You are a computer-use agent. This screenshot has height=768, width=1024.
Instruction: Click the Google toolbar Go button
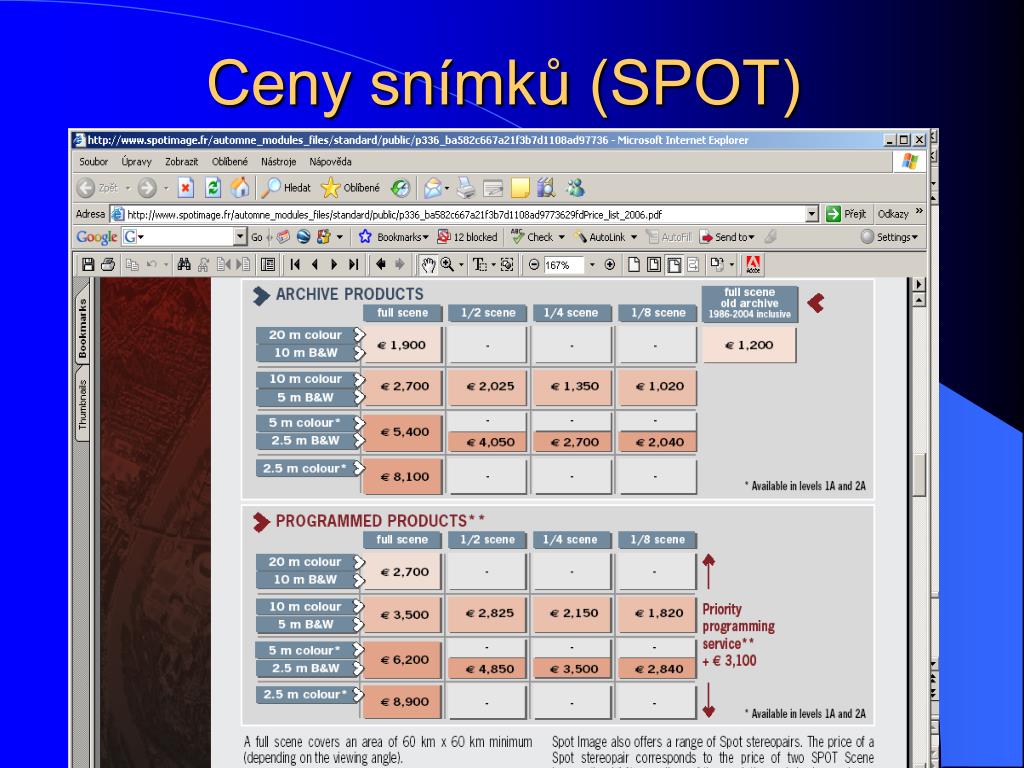(x=257, y=237)
